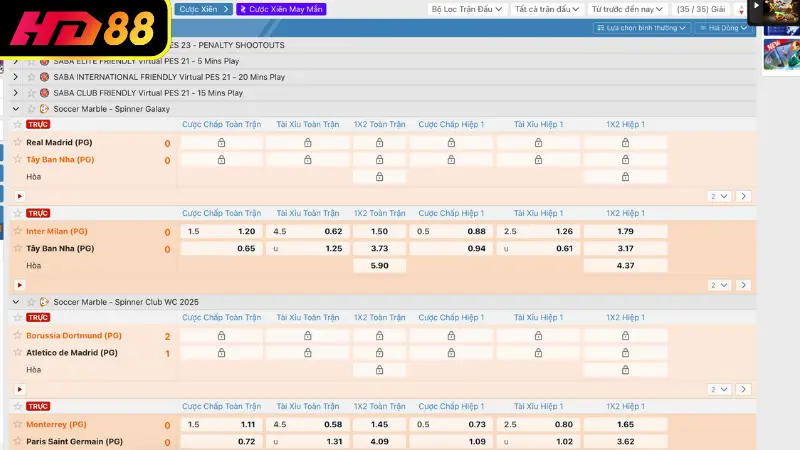This screenshot has height=450, width=800.
Task: Select first-half odds 1.65 for Monterrey
Action: pos(626,424)
